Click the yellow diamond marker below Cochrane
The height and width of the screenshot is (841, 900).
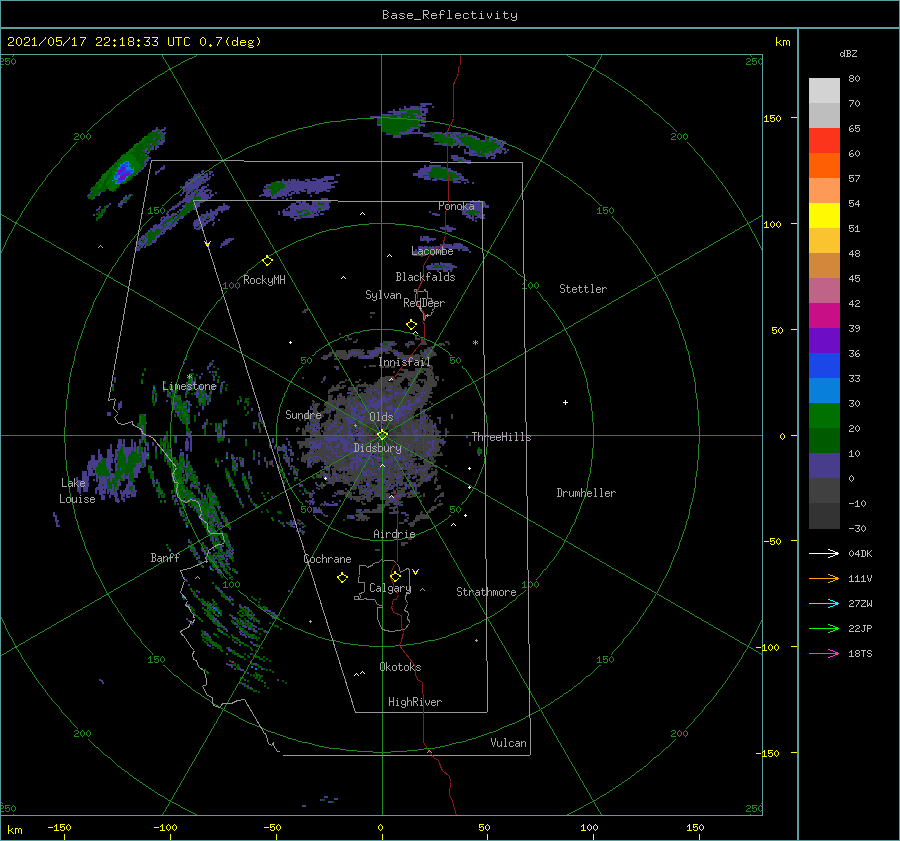(342, 578)
